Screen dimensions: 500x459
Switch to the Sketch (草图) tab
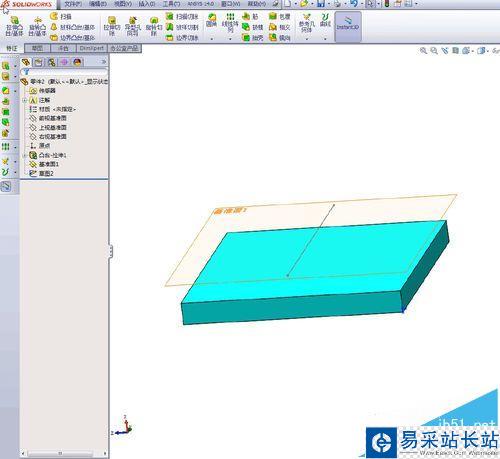click(x=37, y=48)
